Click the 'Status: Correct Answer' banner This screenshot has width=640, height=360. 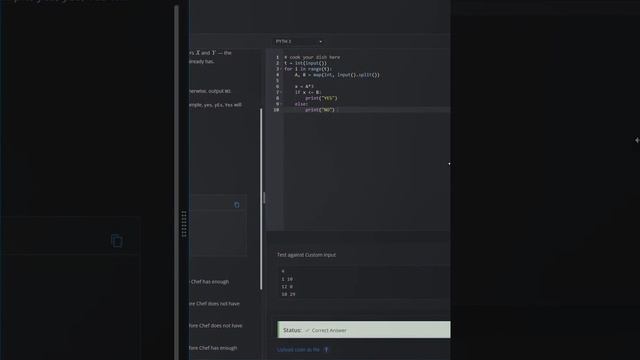(364, 330)
